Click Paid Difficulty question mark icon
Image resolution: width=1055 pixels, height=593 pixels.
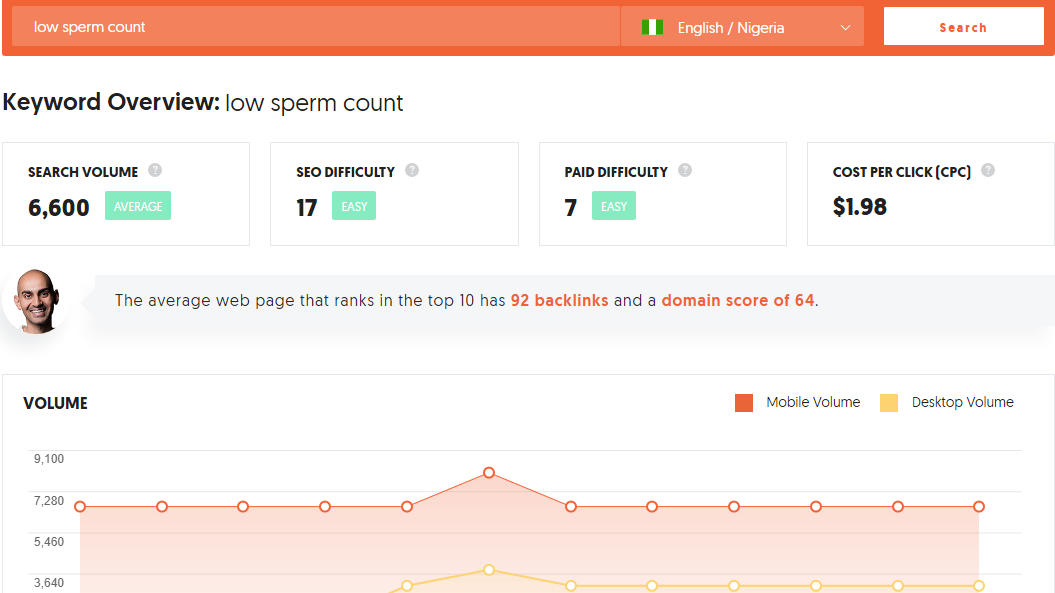click(685, 170)
